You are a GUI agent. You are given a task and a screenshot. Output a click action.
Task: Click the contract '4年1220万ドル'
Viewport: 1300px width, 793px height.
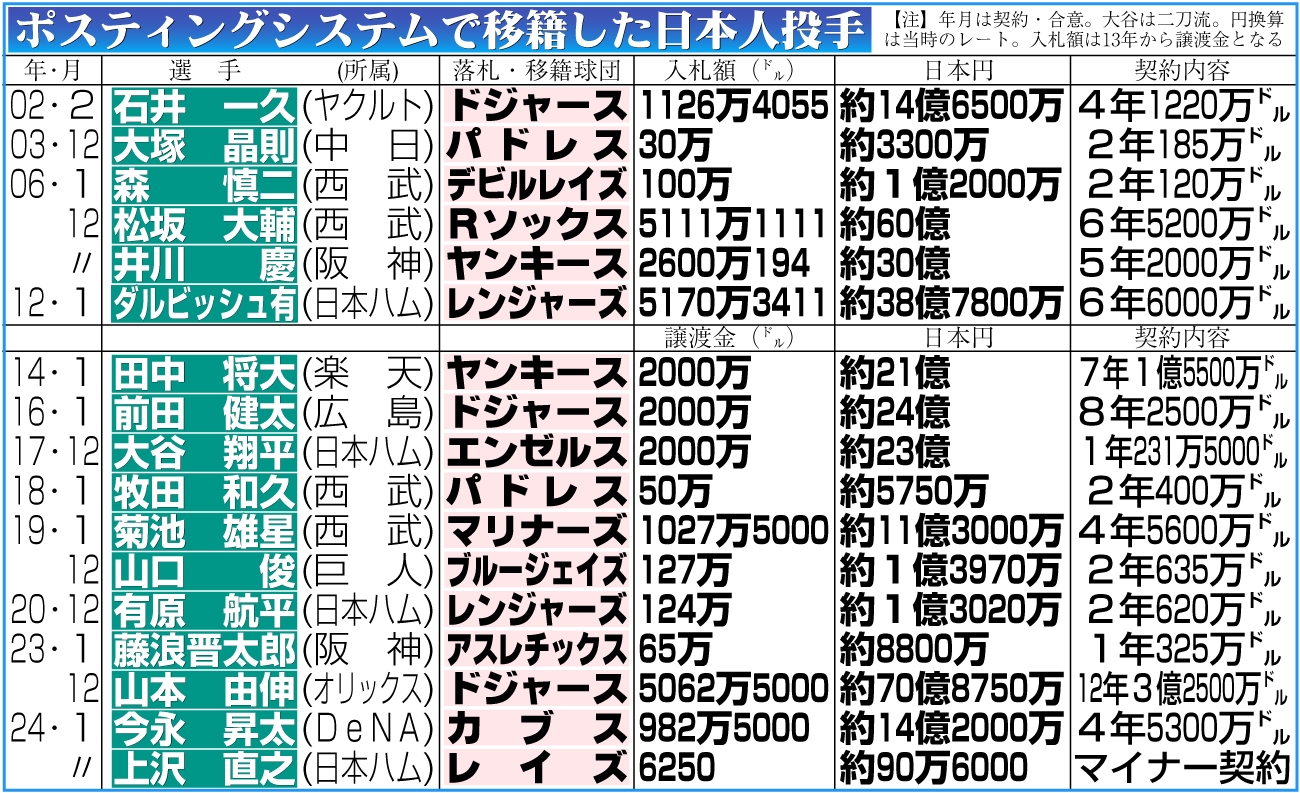1183,108
